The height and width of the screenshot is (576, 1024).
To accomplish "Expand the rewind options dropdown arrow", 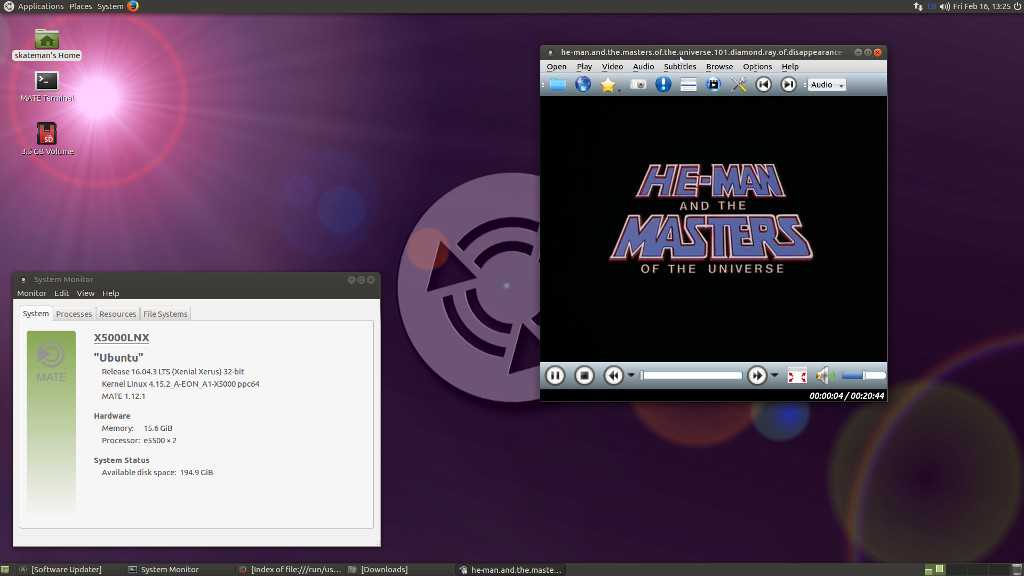I will coord(631,376).
